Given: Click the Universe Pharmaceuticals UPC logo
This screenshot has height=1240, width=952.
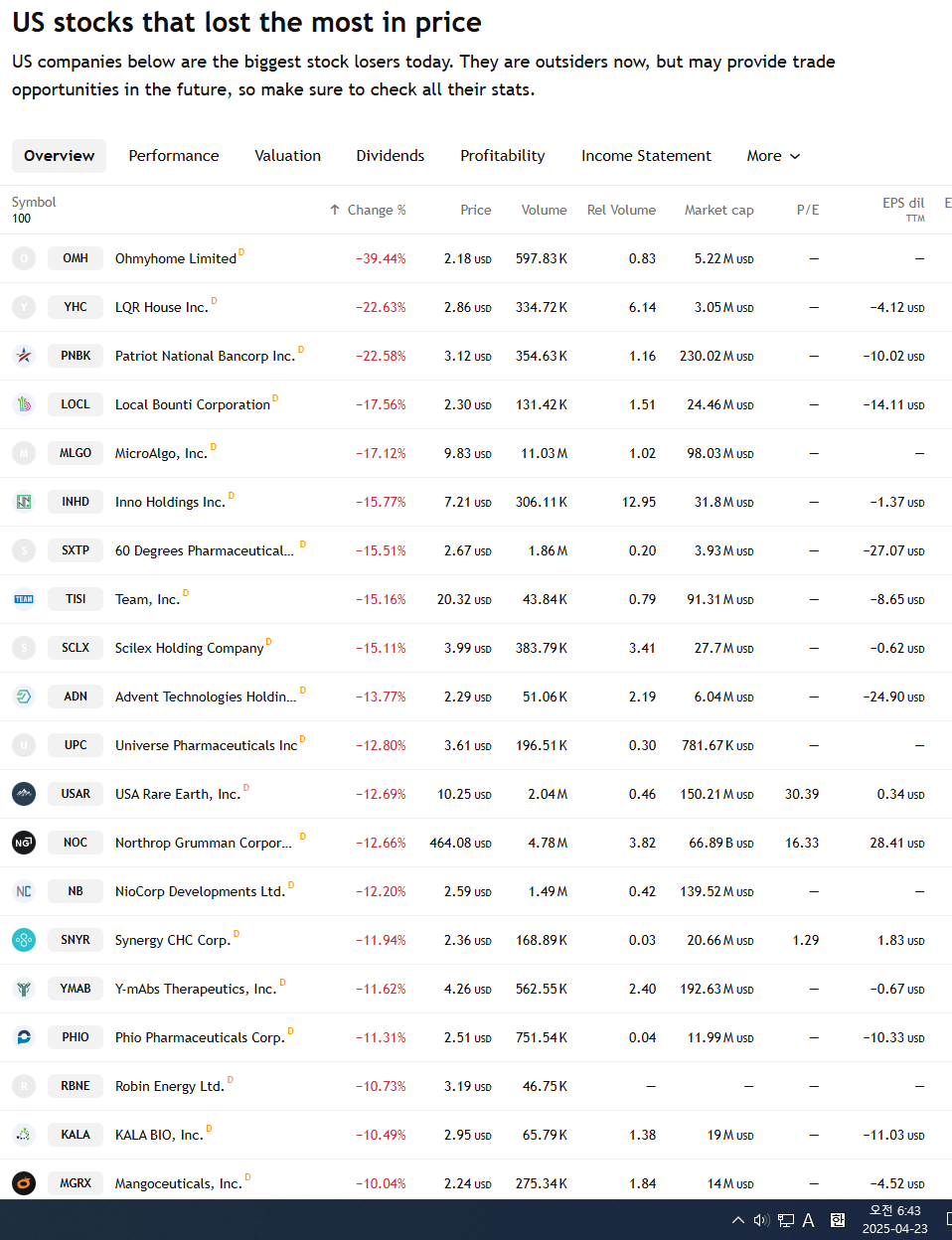Looking at the screenshot, I should (x=24, y=745).
